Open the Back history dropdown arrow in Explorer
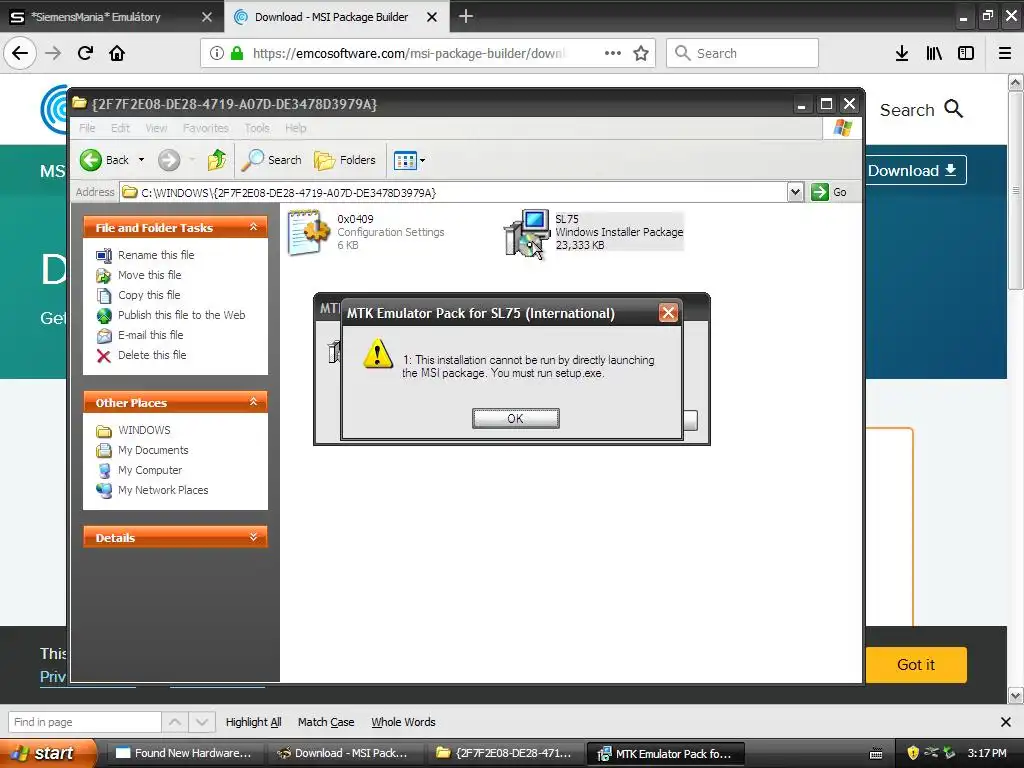This screenshot has height=768, width=1024. tap(141, 160)
